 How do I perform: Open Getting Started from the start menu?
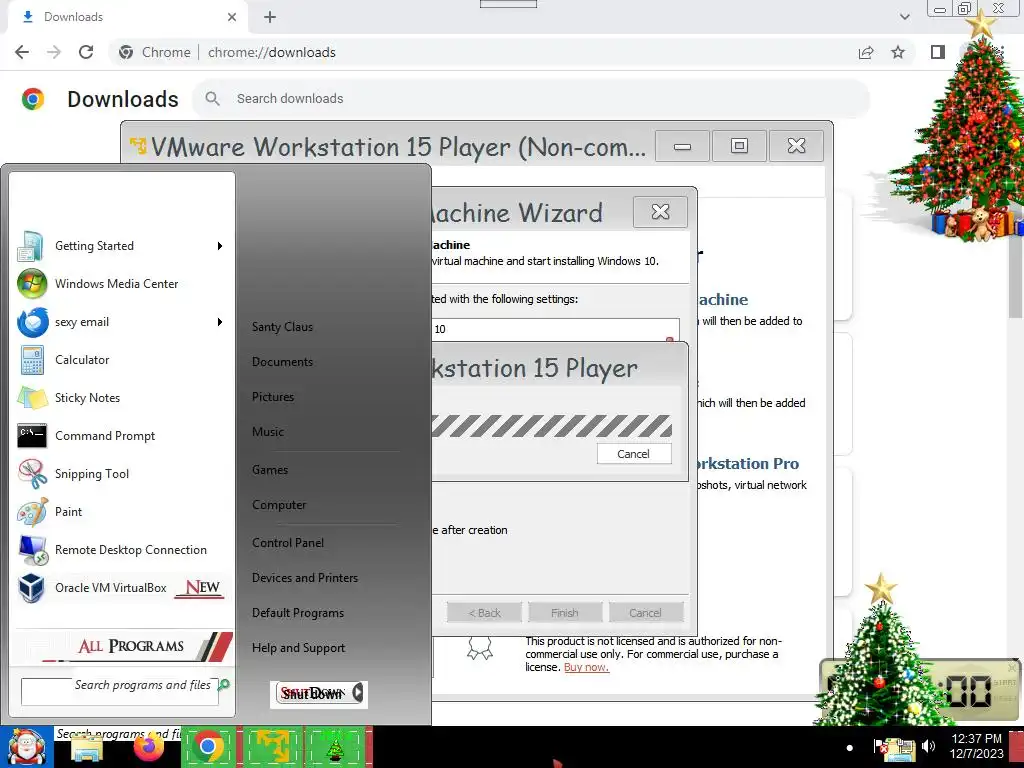121,246
